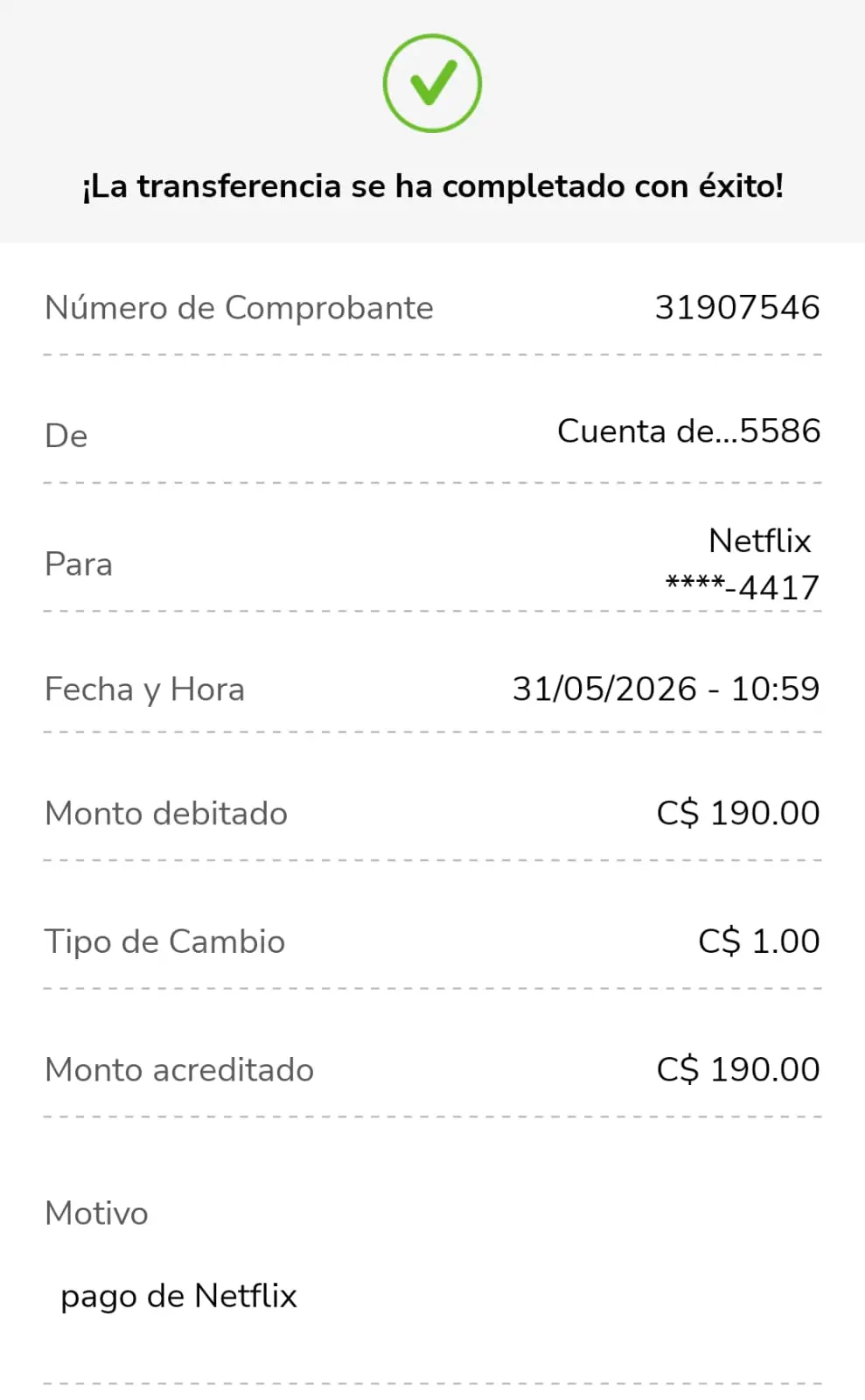The image size is (865, 1400).
Task: Tap masked account number ending 4417
Action: point(743,587)
